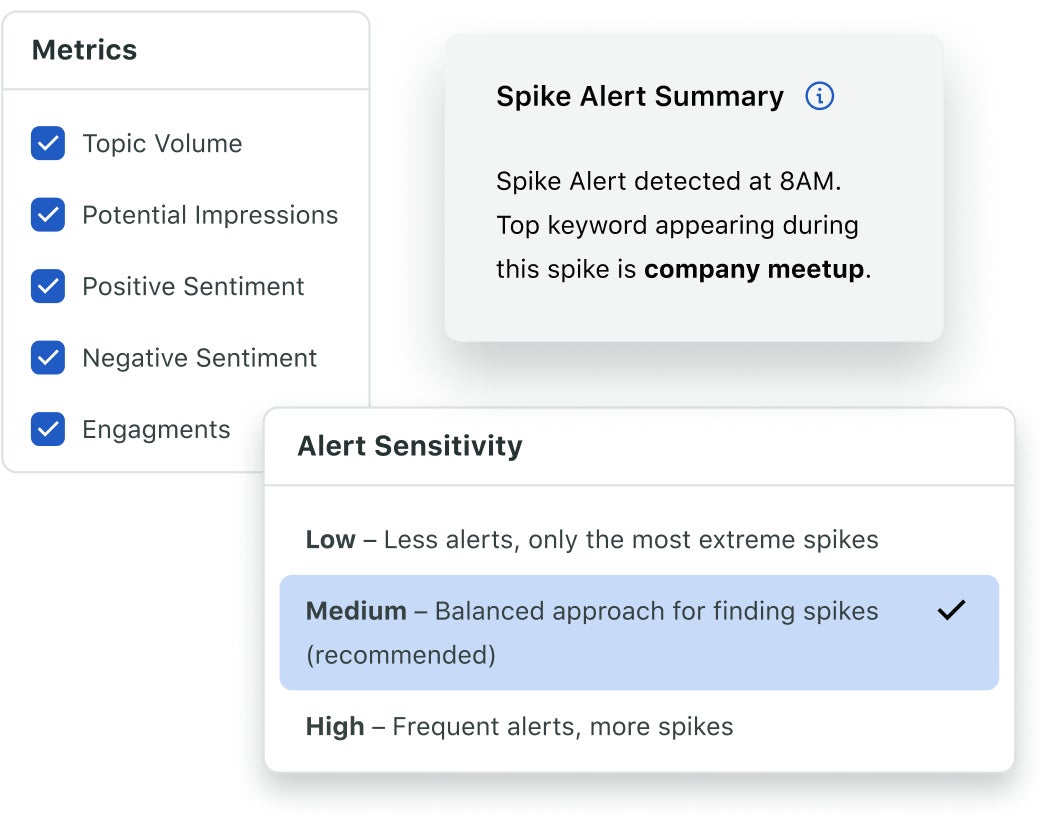Click the checkbox icon beside Engagments
The image size is (1048, 821).
pyautogui.click(x=47, y=429)
